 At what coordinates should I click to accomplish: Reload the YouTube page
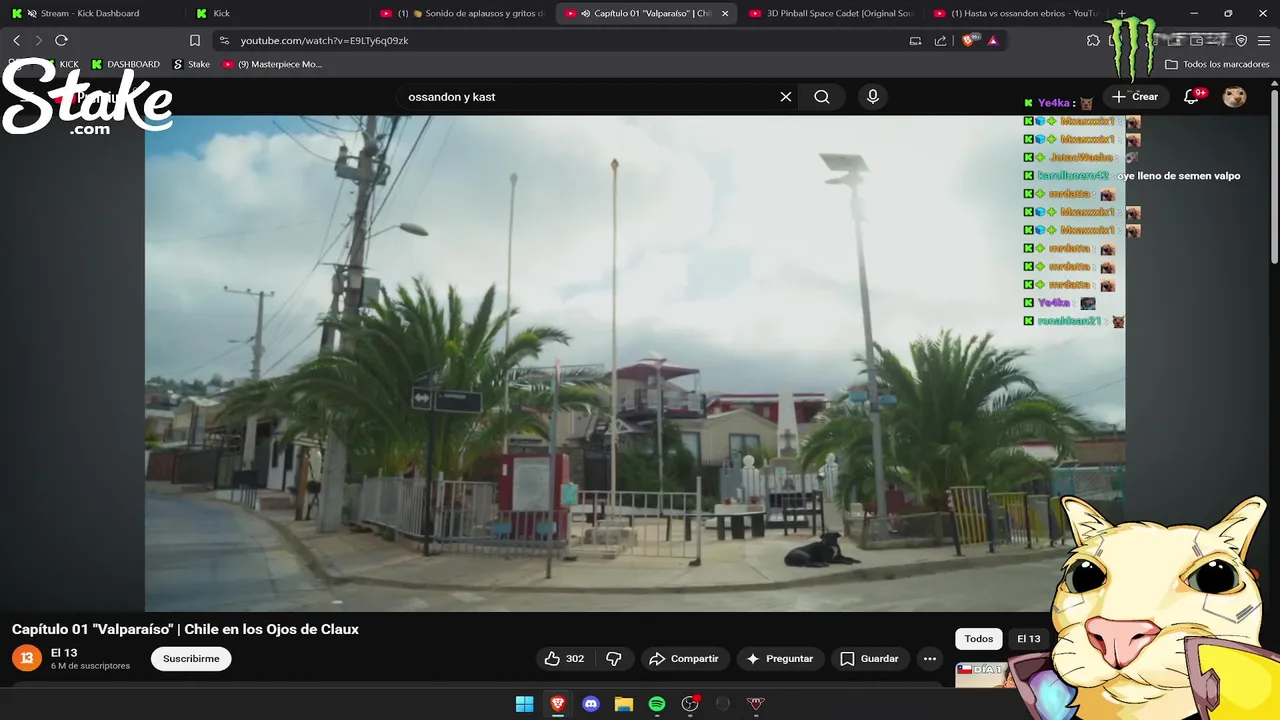click(61, 40)
